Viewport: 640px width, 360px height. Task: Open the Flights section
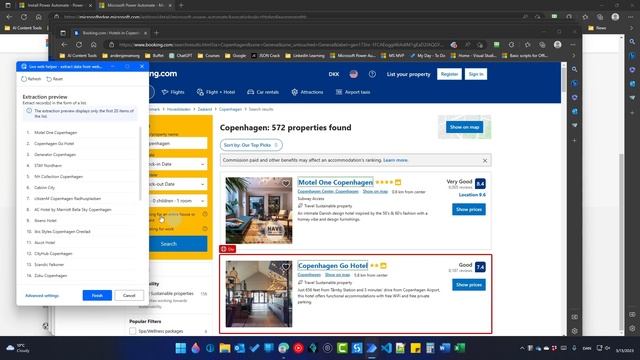[x=173, y=92]
